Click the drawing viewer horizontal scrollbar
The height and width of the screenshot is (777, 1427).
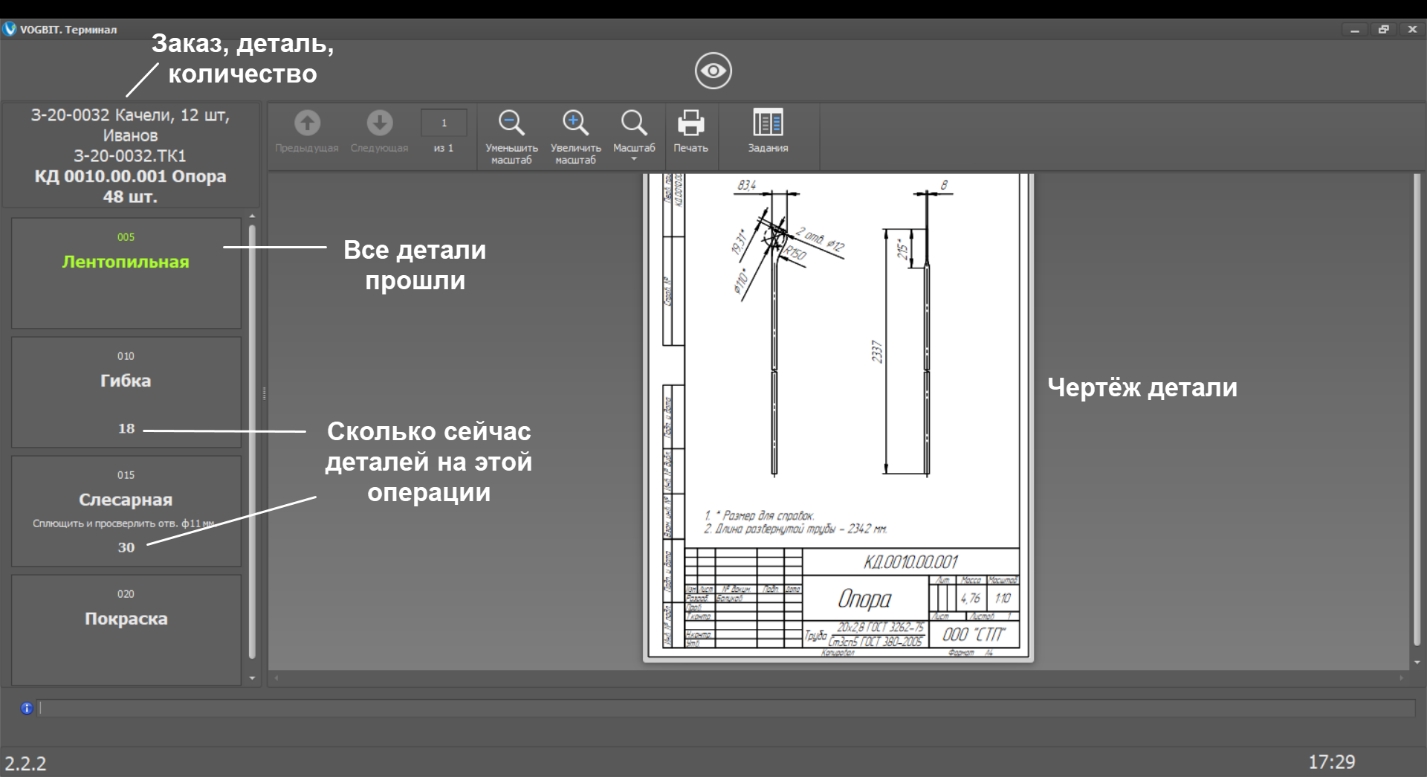pos(840,678)
